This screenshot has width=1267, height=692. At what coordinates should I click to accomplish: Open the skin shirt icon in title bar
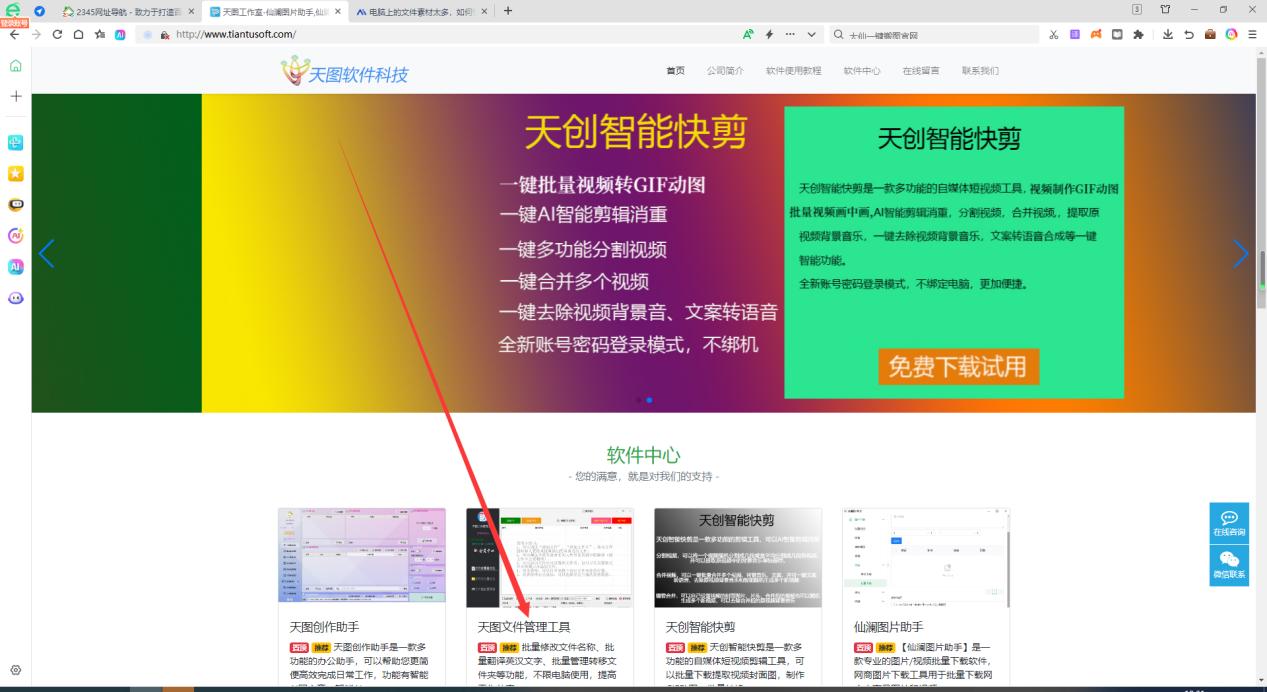pos(1165,10)
